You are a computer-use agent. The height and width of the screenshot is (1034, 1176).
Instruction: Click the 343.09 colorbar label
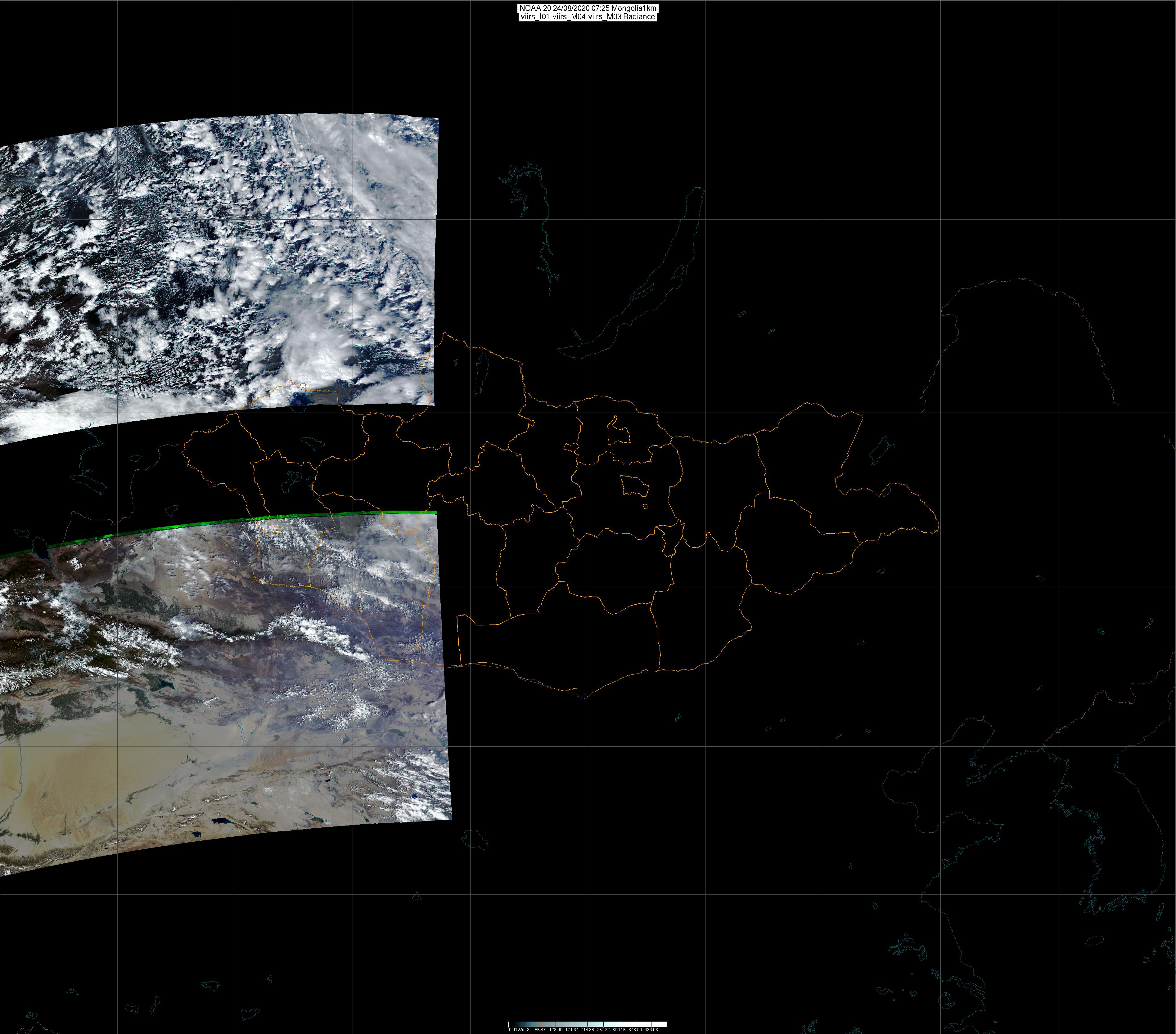(635, 1030)
